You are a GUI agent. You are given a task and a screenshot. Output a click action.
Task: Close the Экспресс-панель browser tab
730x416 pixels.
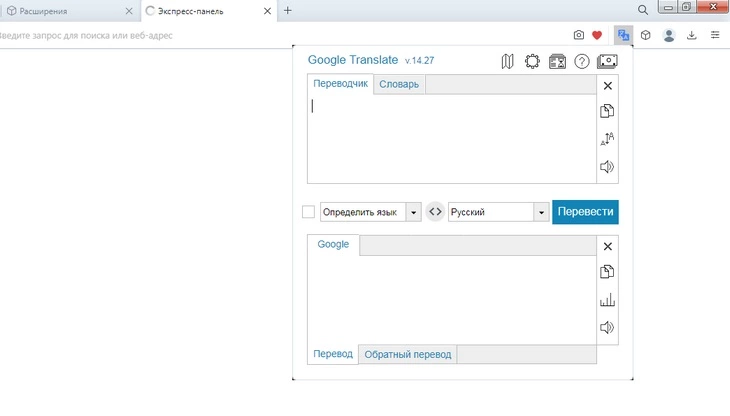point(267,11)
